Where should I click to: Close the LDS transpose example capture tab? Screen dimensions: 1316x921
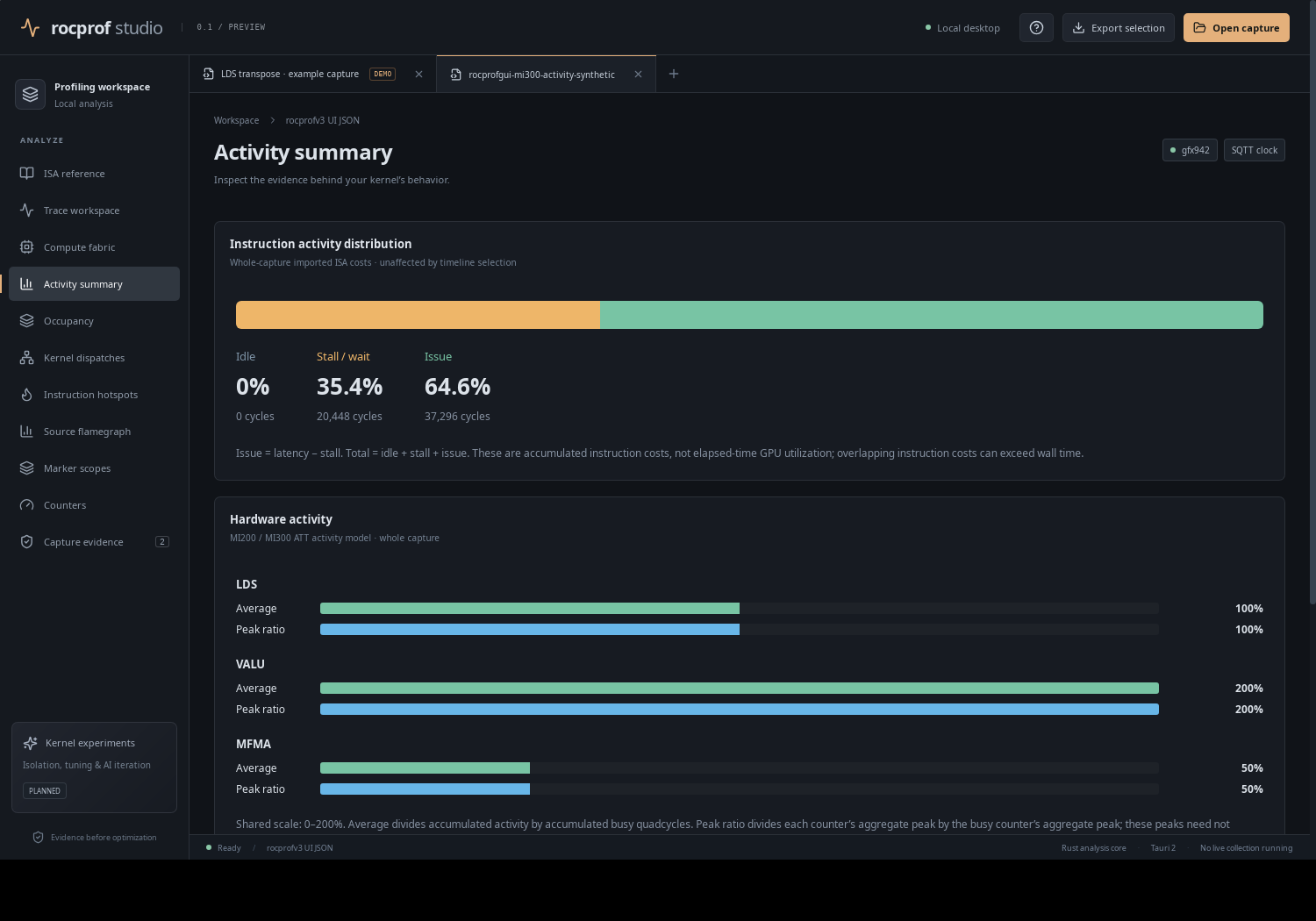(x=418, y=75)
